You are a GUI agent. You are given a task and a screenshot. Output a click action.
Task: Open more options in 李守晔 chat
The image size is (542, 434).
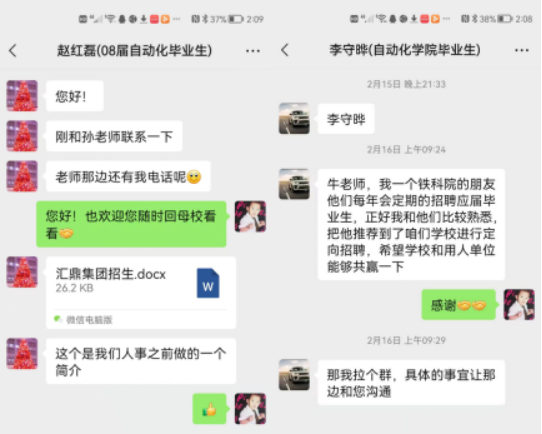522,50
